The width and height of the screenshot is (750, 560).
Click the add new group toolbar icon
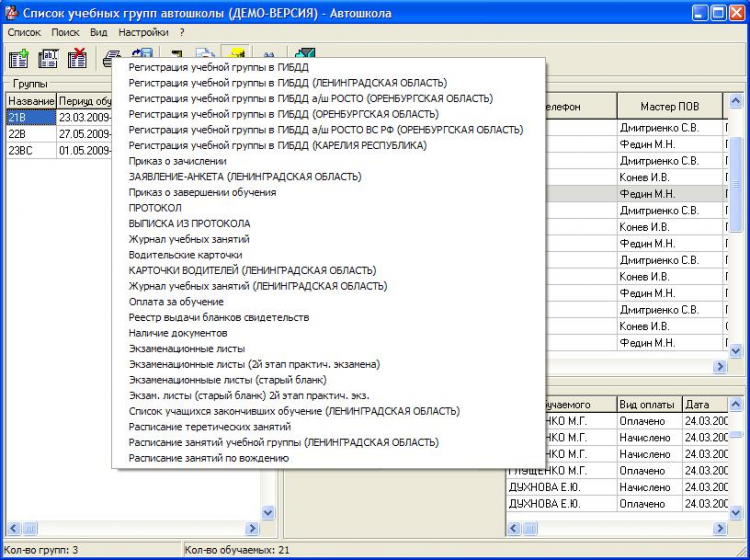(x=18, y=59)
